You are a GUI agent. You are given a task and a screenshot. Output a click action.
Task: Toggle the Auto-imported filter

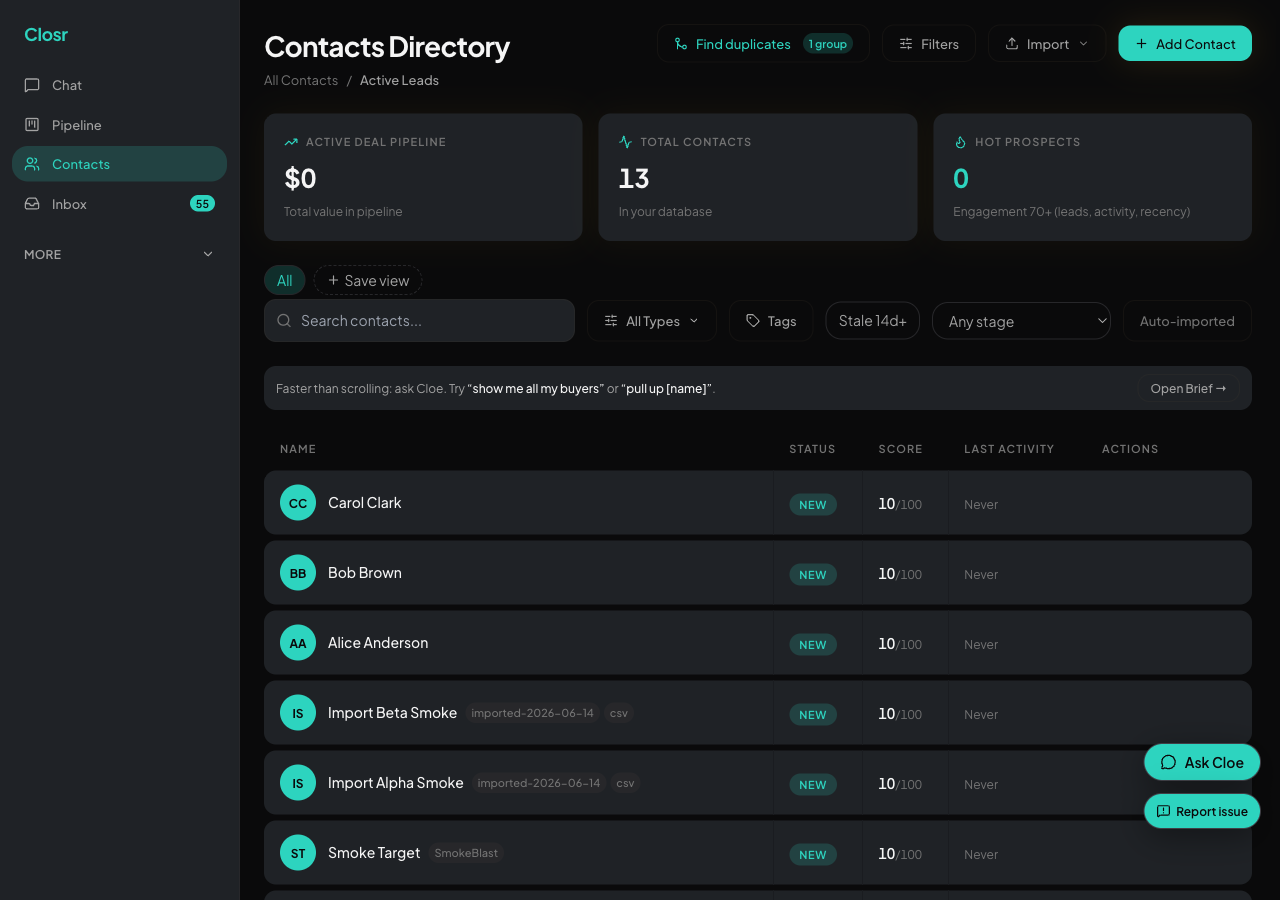pyautogui.click(x=1187, y=321)
